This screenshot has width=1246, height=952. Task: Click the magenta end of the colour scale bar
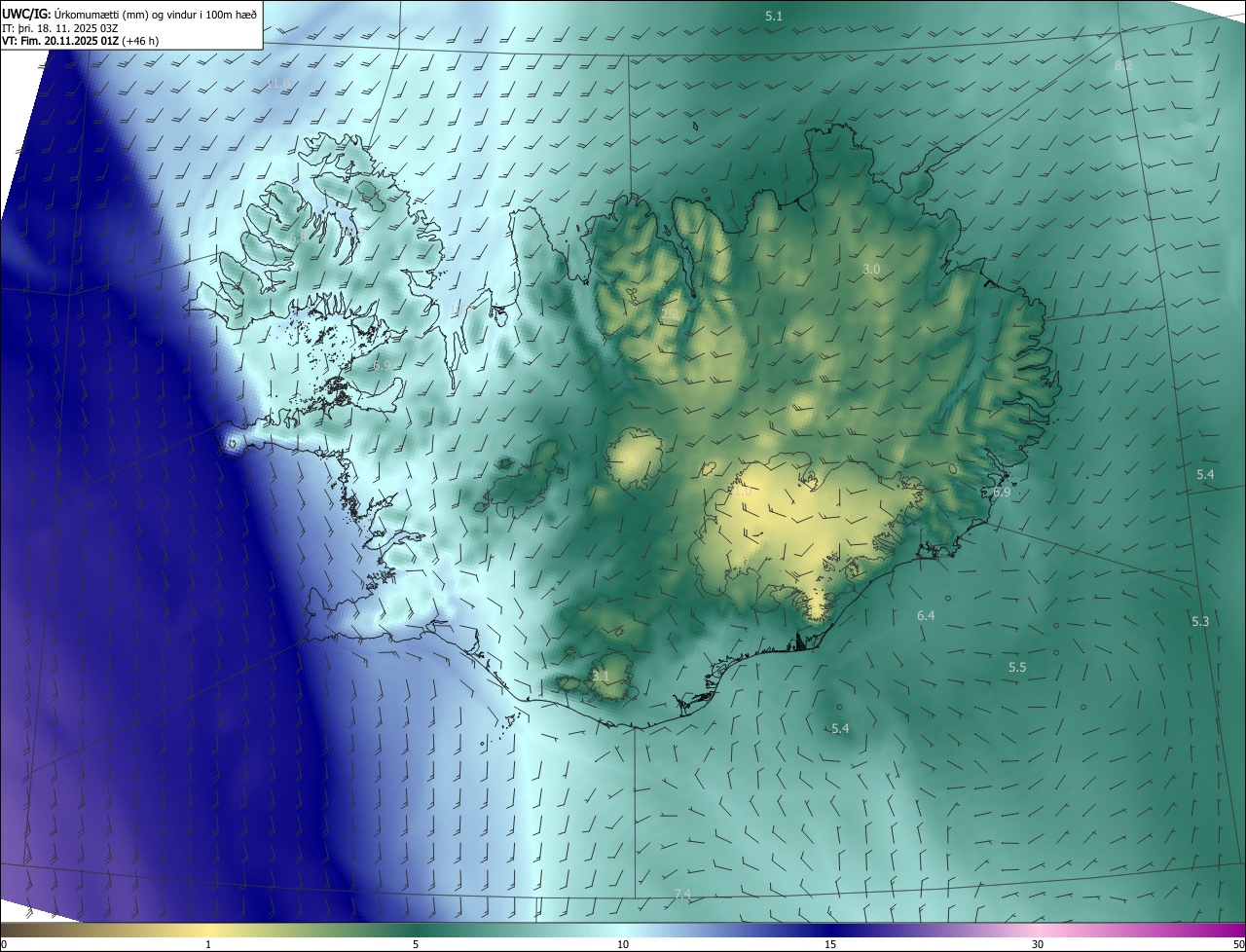[1236, 930]
